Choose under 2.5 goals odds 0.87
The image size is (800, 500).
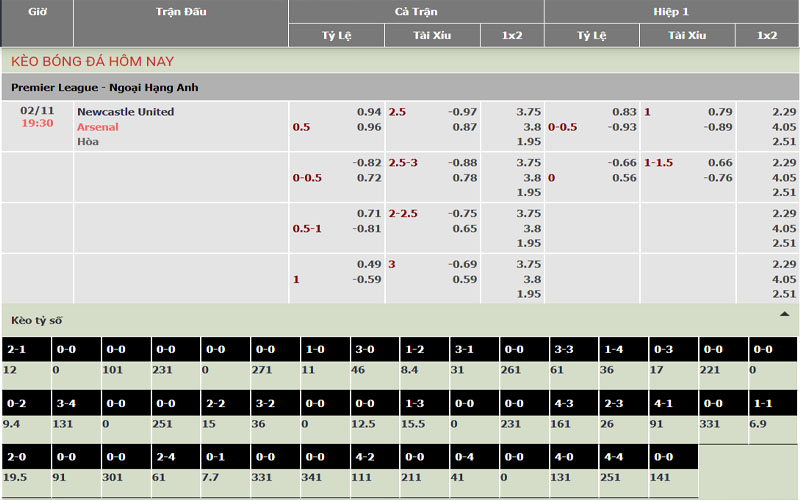464,127
